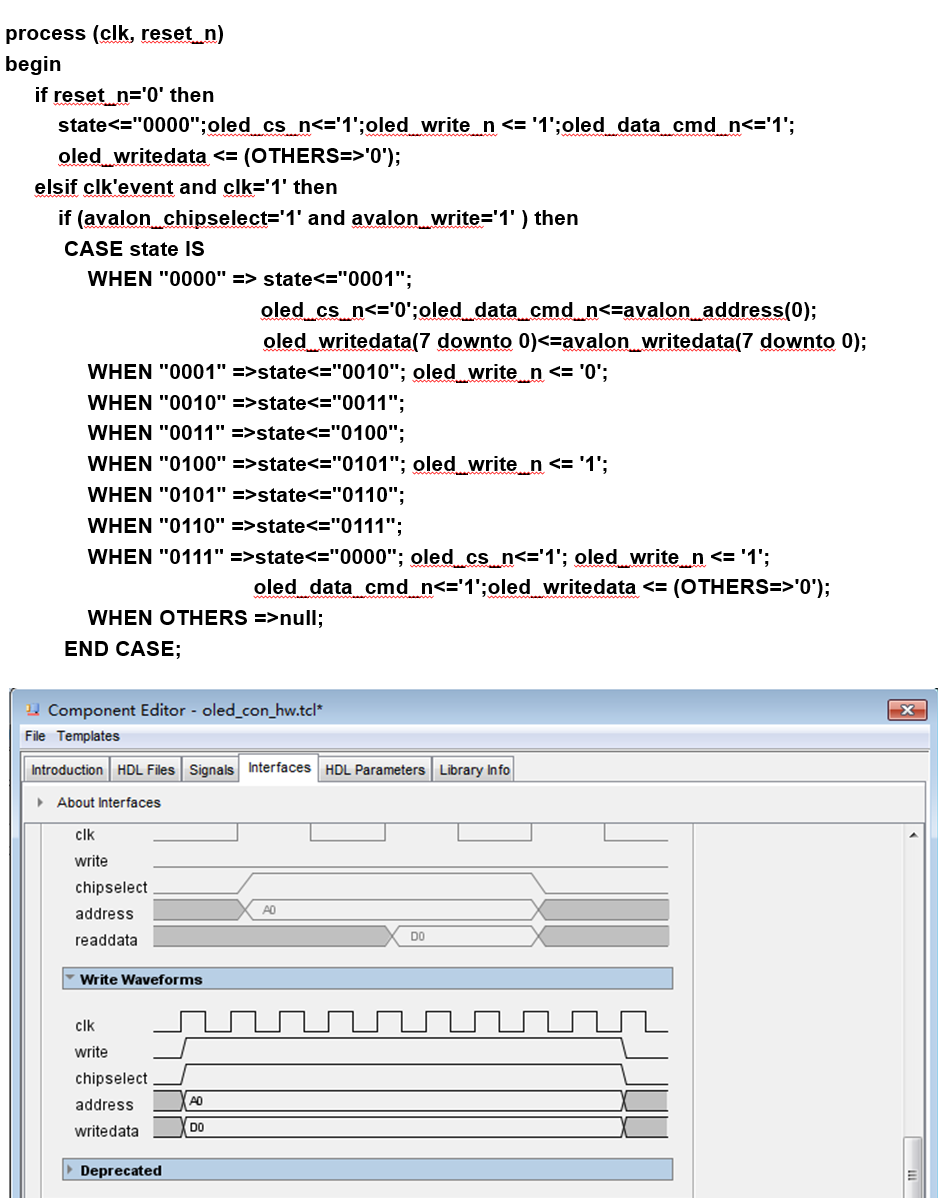Expand the About Interfaces section
Image resolution: width=938 pixels, height=1198 pixels.
(x=41, y=802)
